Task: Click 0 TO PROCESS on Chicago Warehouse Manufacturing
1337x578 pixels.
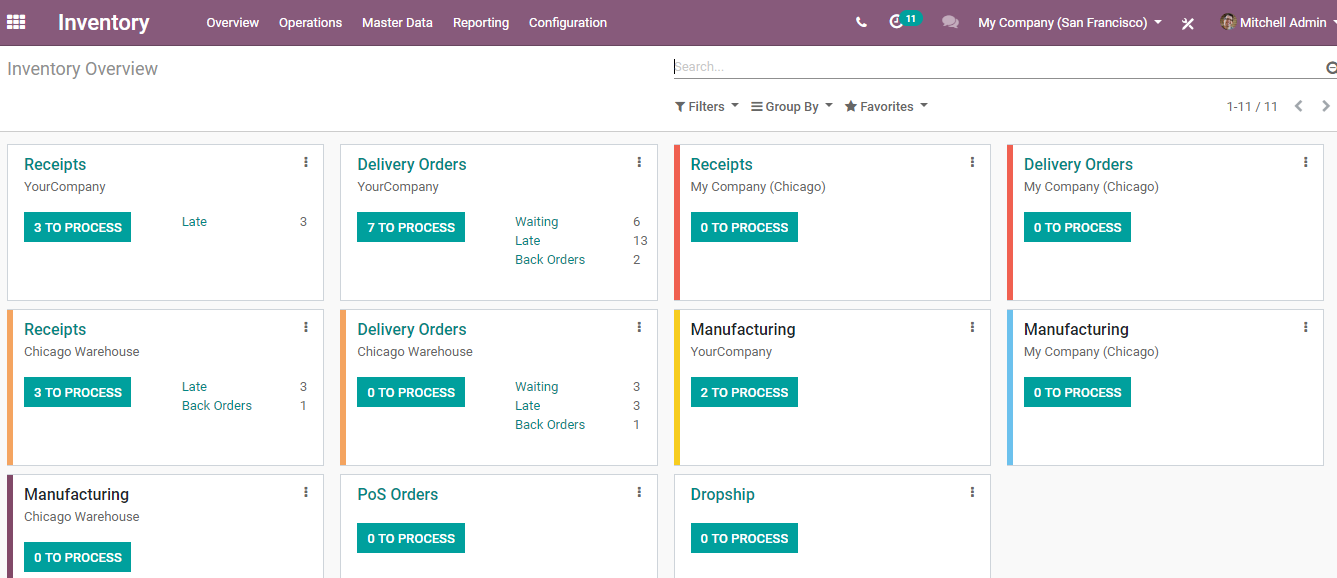Action: coord(78,557)
